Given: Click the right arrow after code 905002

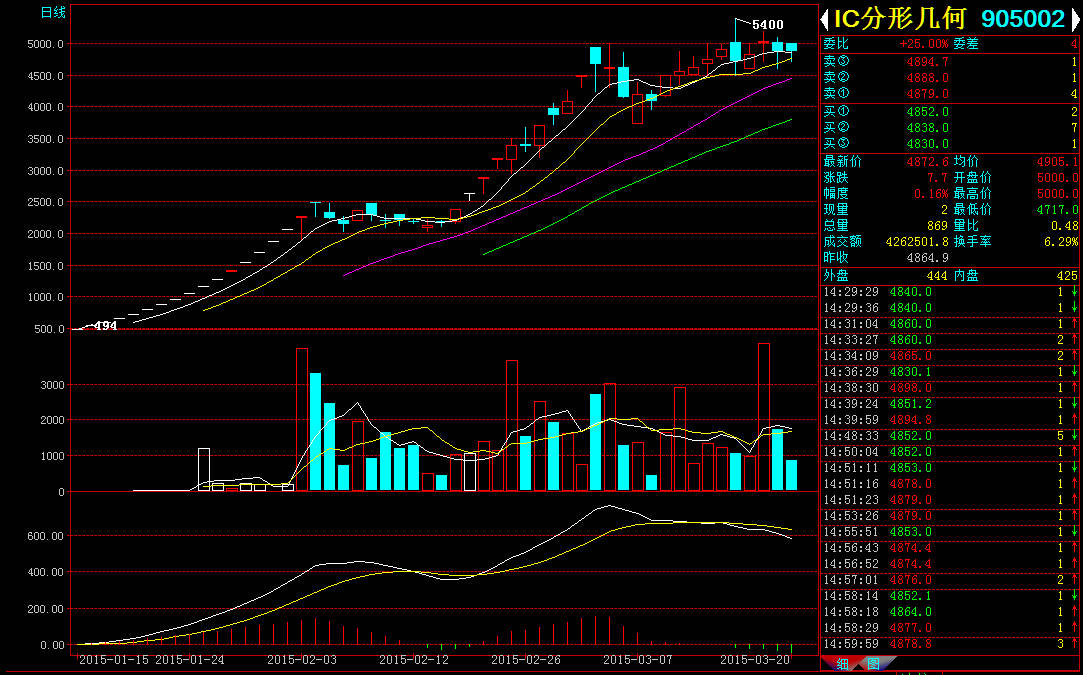Looking at the screenshot, I should tap(1076, 19).
